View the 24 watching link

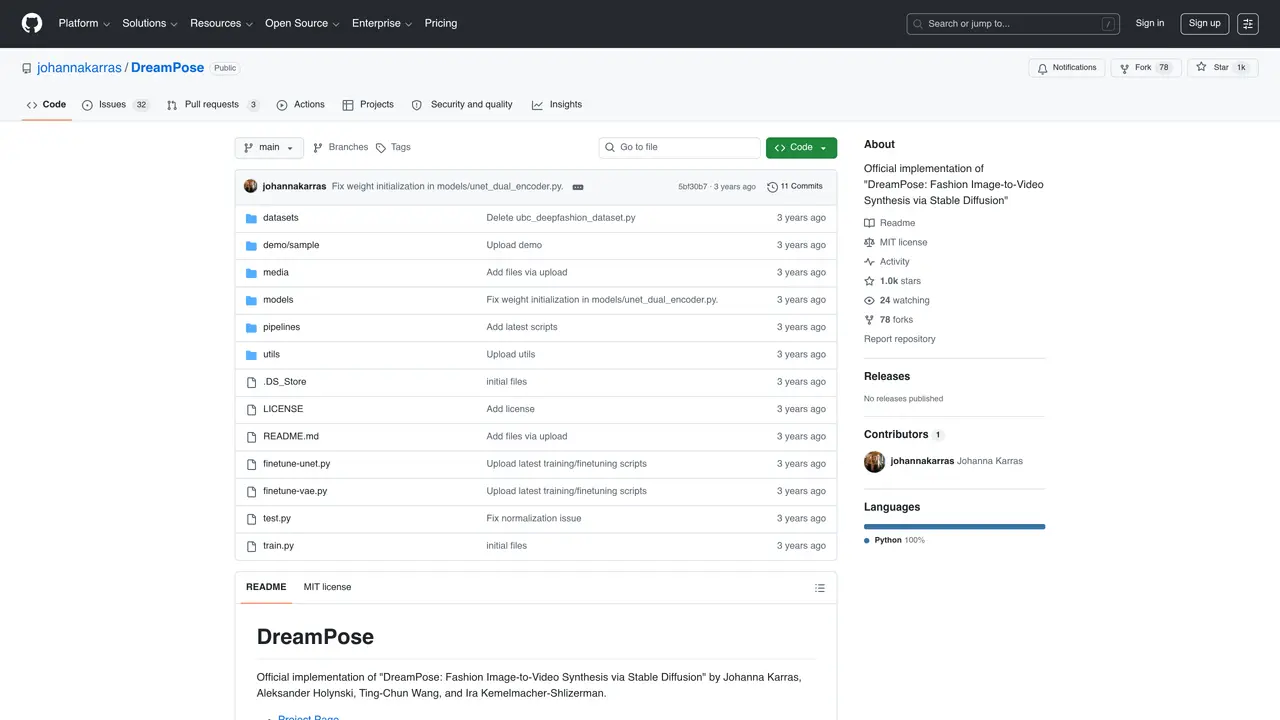click(x=897, y=301)
